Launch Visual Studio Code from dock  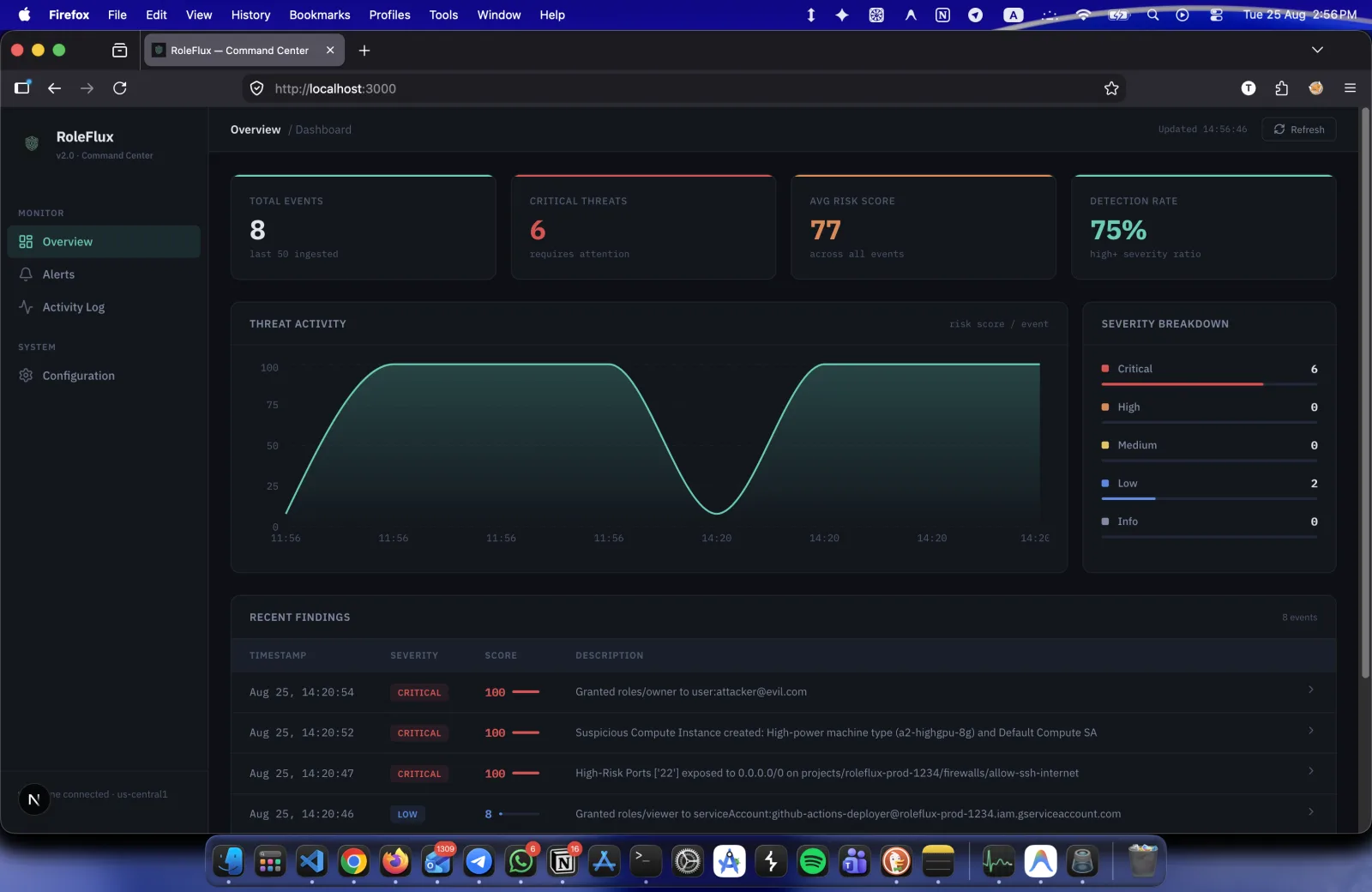312,861
